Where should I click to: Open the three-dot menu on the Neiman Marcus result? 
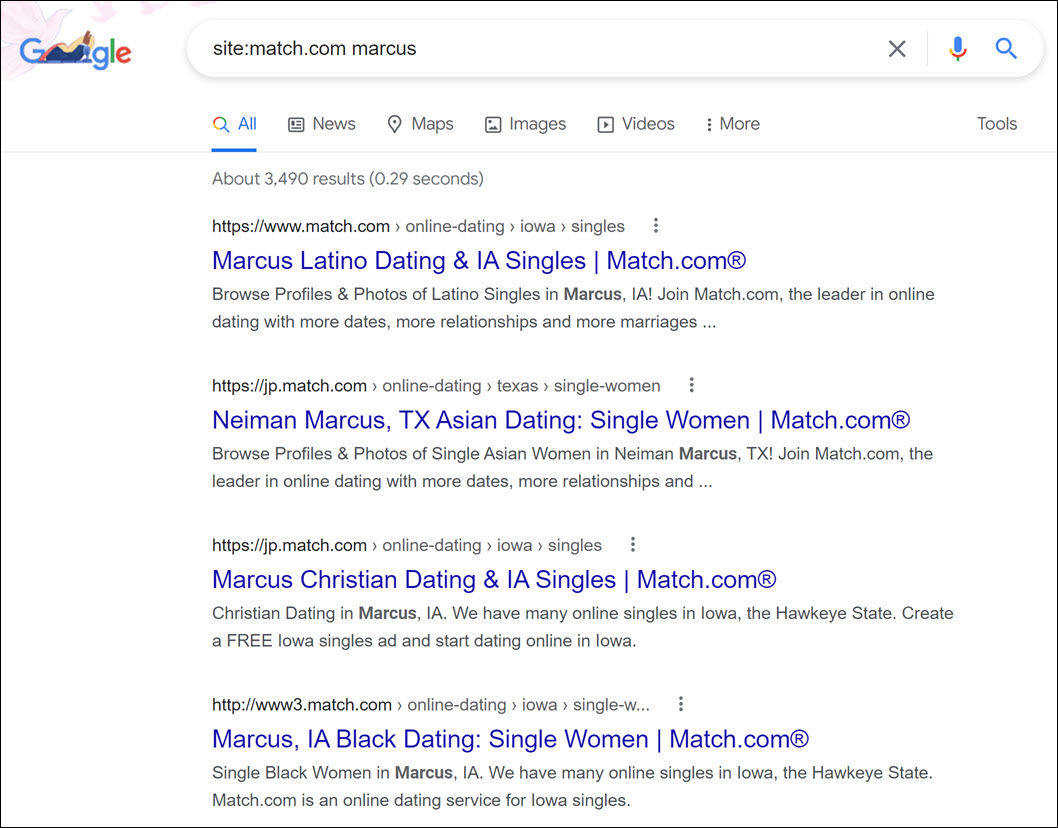(691, 384)
